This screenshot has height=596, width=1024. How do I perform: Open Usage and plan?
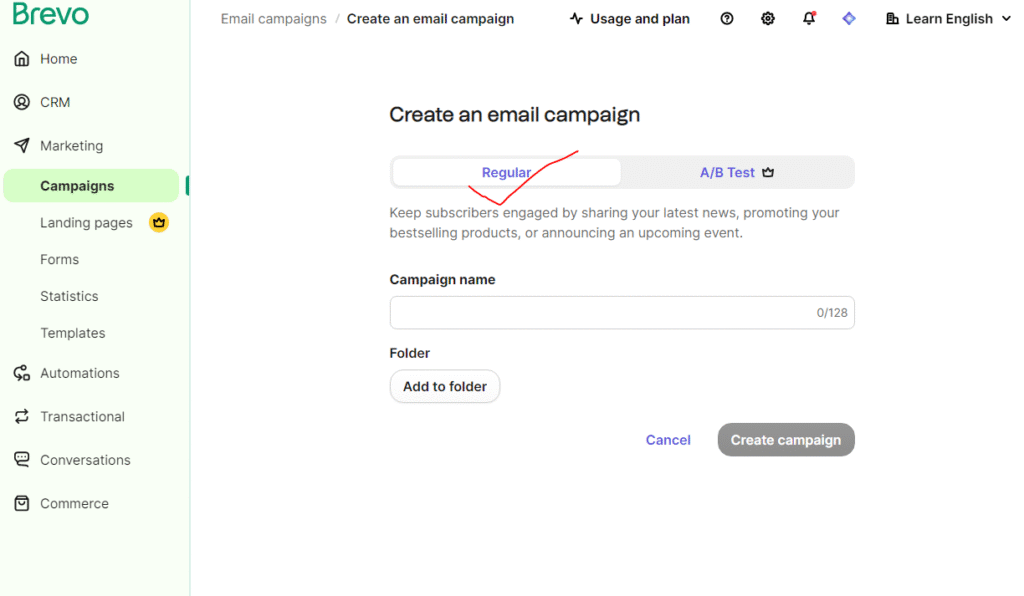[x=629, y=19]
